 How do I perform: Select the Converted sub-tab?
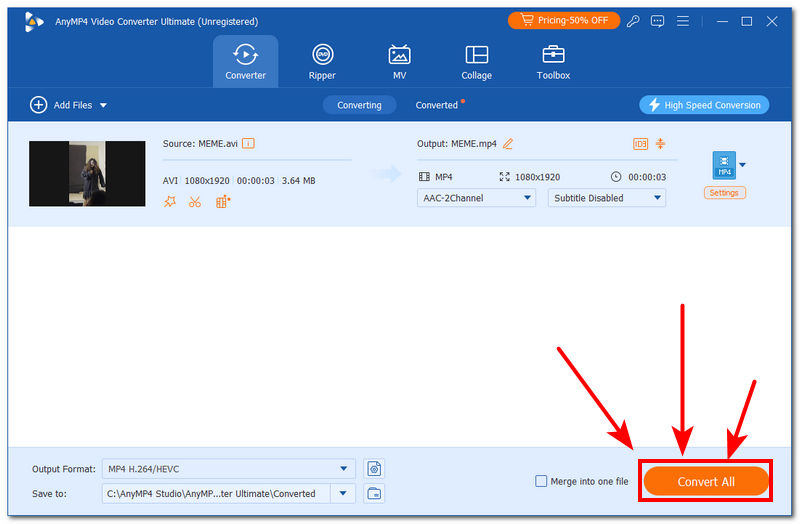click(437, 105)
